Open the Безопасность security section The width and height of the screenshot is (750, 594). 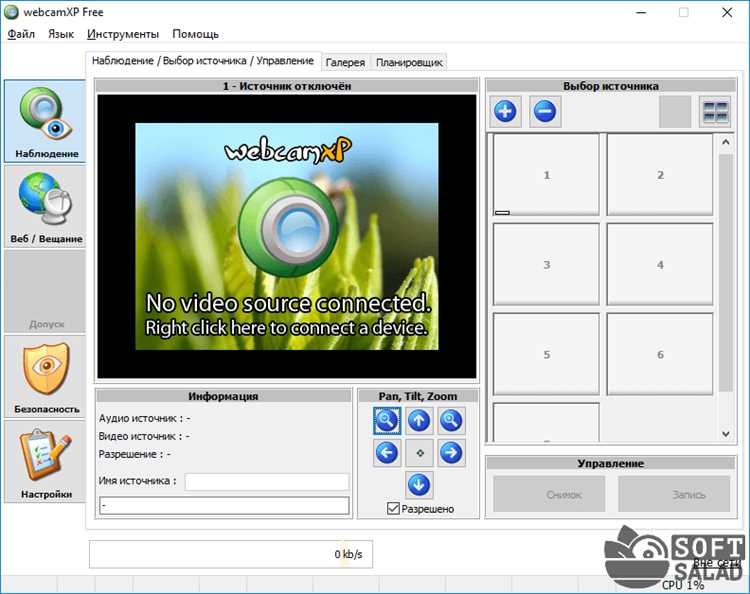click(x=45, y=377)
